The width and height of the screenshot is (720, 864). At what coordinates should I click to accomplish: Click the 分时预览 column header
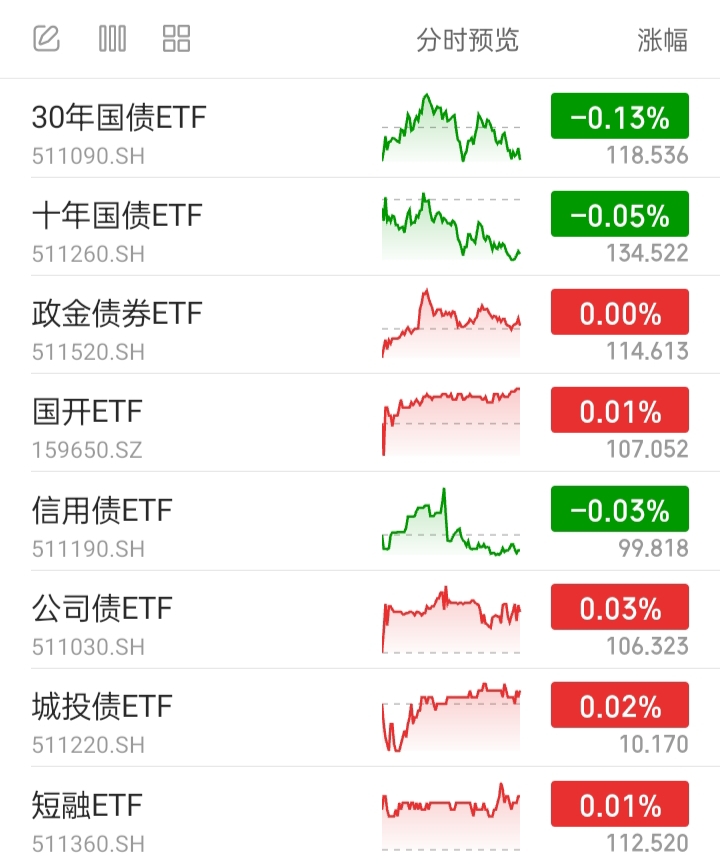click(x=468, y=40)
